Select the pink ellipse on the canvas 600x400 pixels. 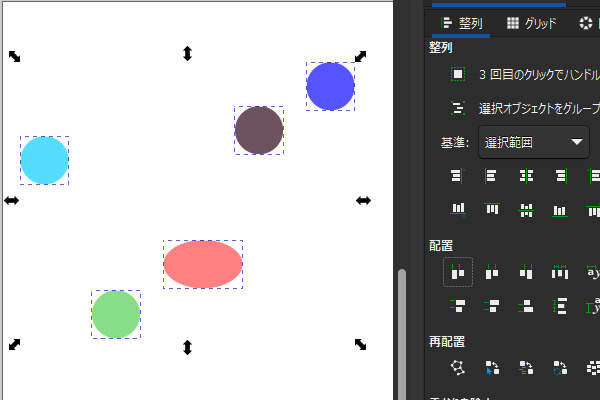click(203, 264)
